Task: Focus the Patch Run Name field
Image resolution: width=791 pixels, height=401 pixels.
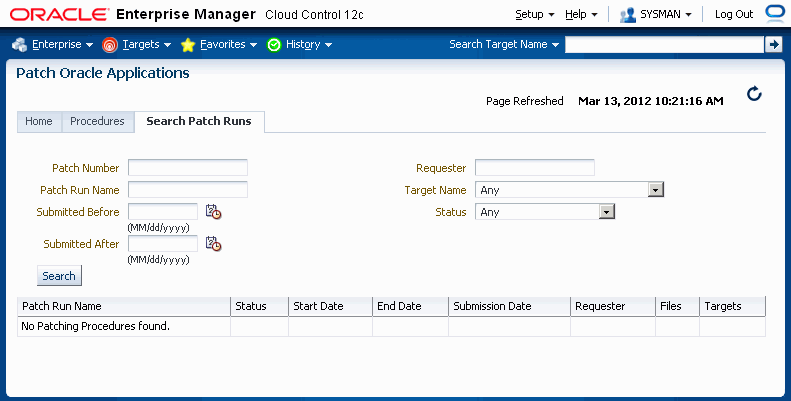Action: click(188, 190)
